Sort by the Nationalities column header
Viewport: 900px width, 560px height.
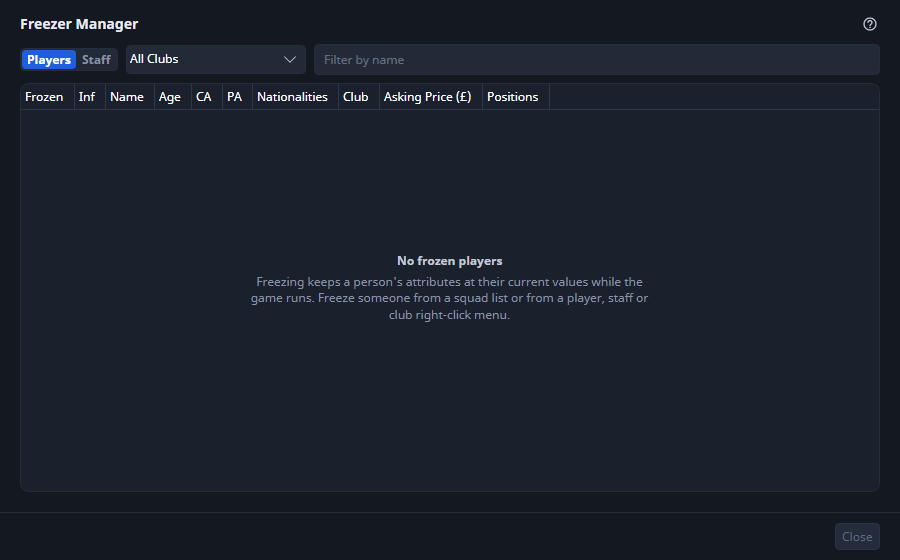pyautogui.click(x=295, y=97)
